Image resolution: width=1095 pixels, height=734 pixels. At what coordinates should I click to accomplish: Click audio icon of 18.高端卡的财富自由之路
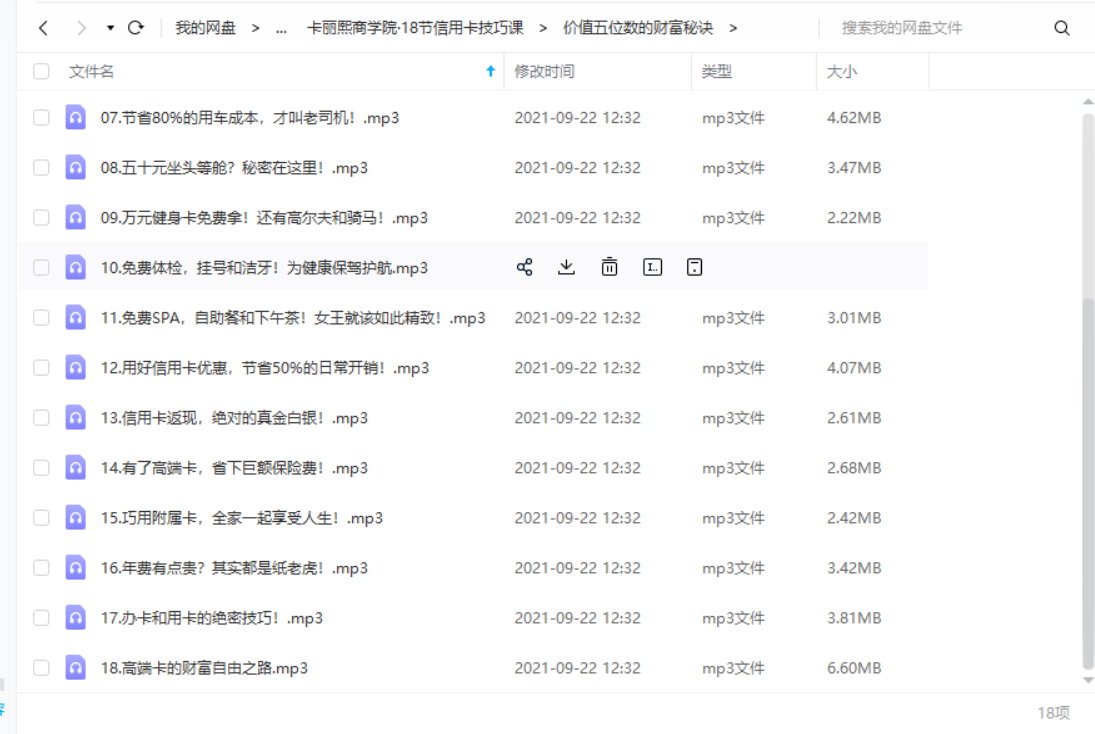tap(75, 668)
